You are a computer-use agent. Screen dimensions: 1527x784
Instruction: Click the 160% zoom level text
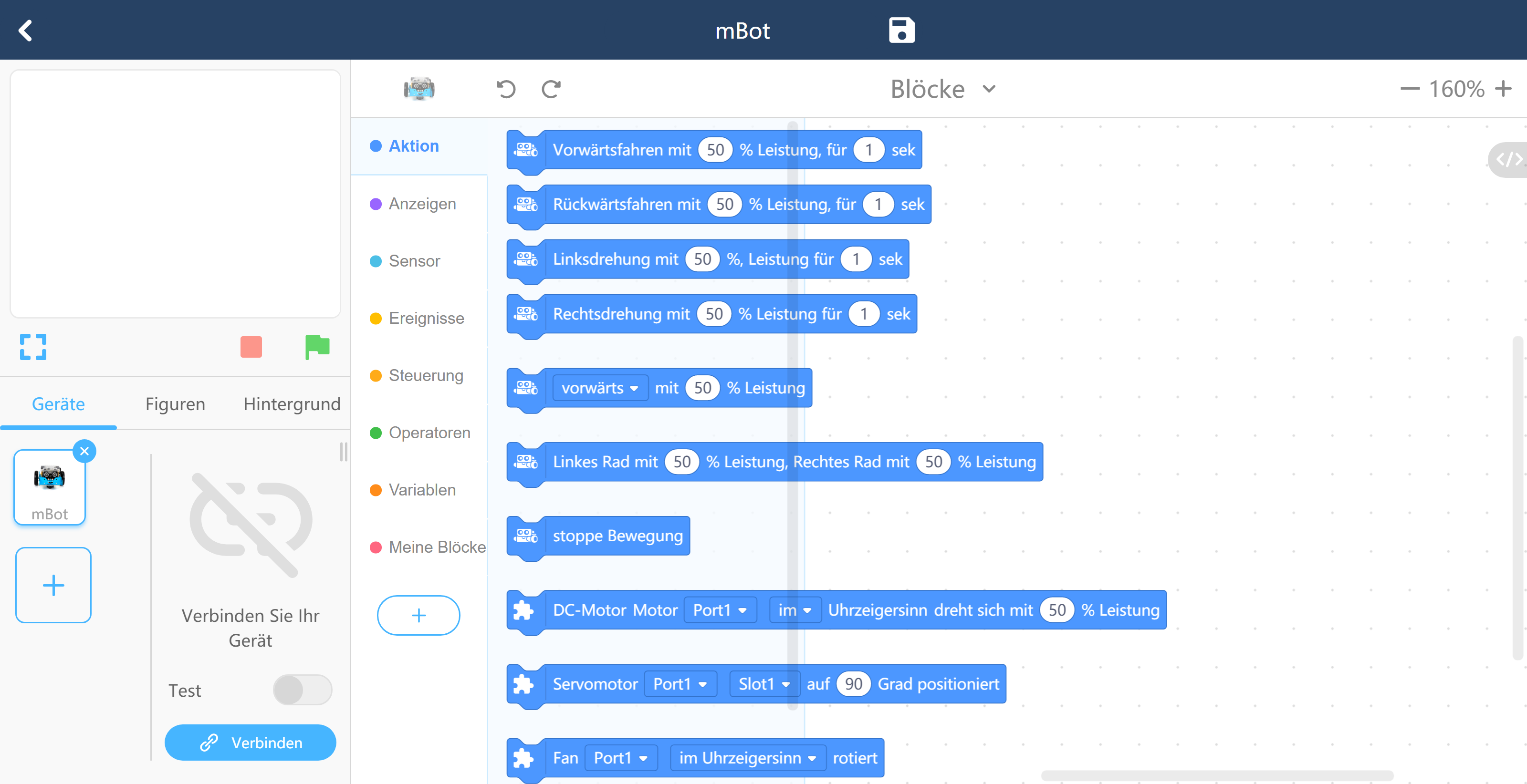(x=1456, y=89)
